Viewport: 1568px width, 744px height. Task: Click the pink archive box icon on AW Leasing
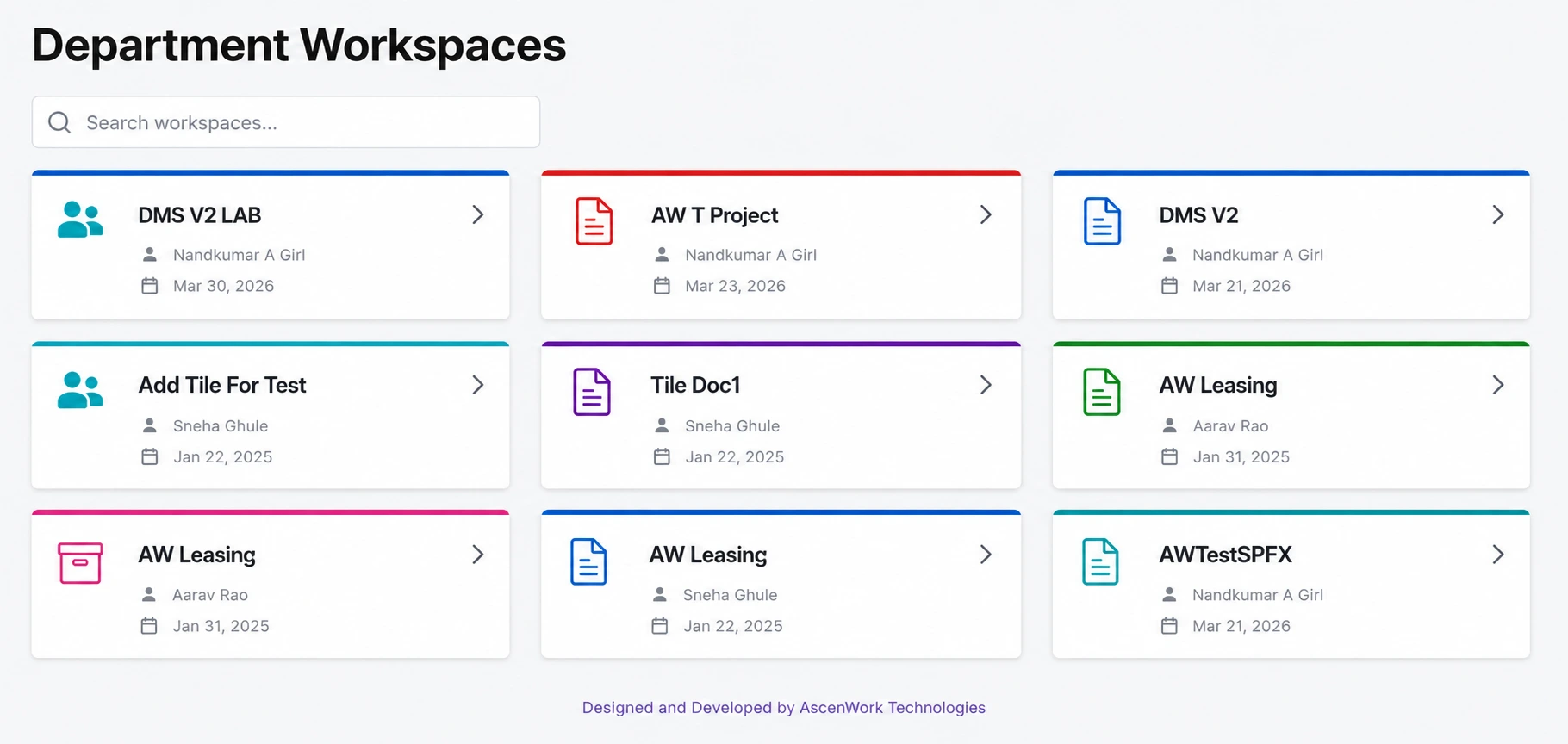click(x=80, y=563)
